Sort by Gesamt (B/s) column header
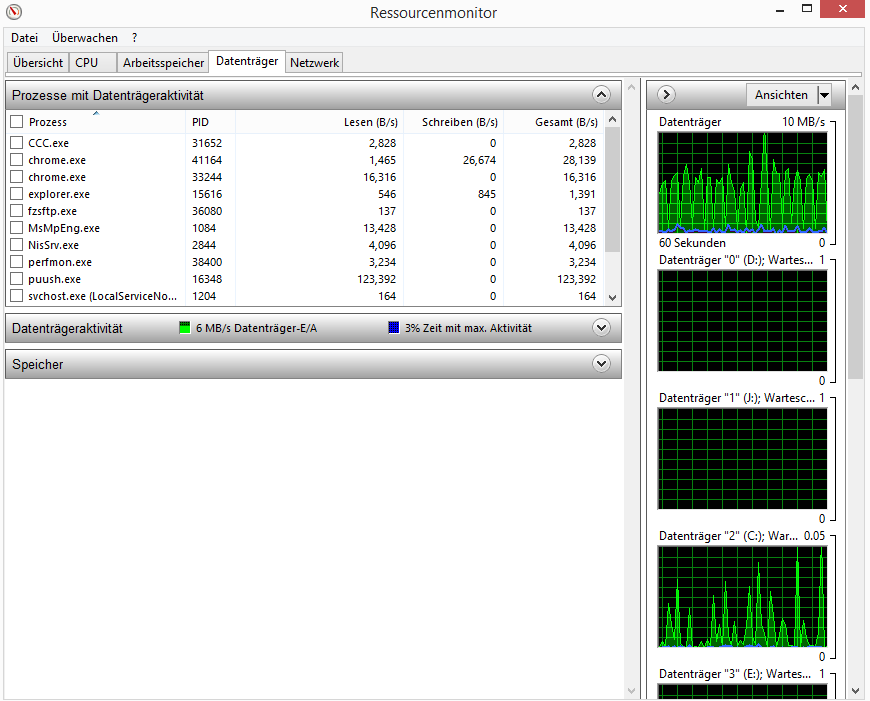 (x=554, y=122)
